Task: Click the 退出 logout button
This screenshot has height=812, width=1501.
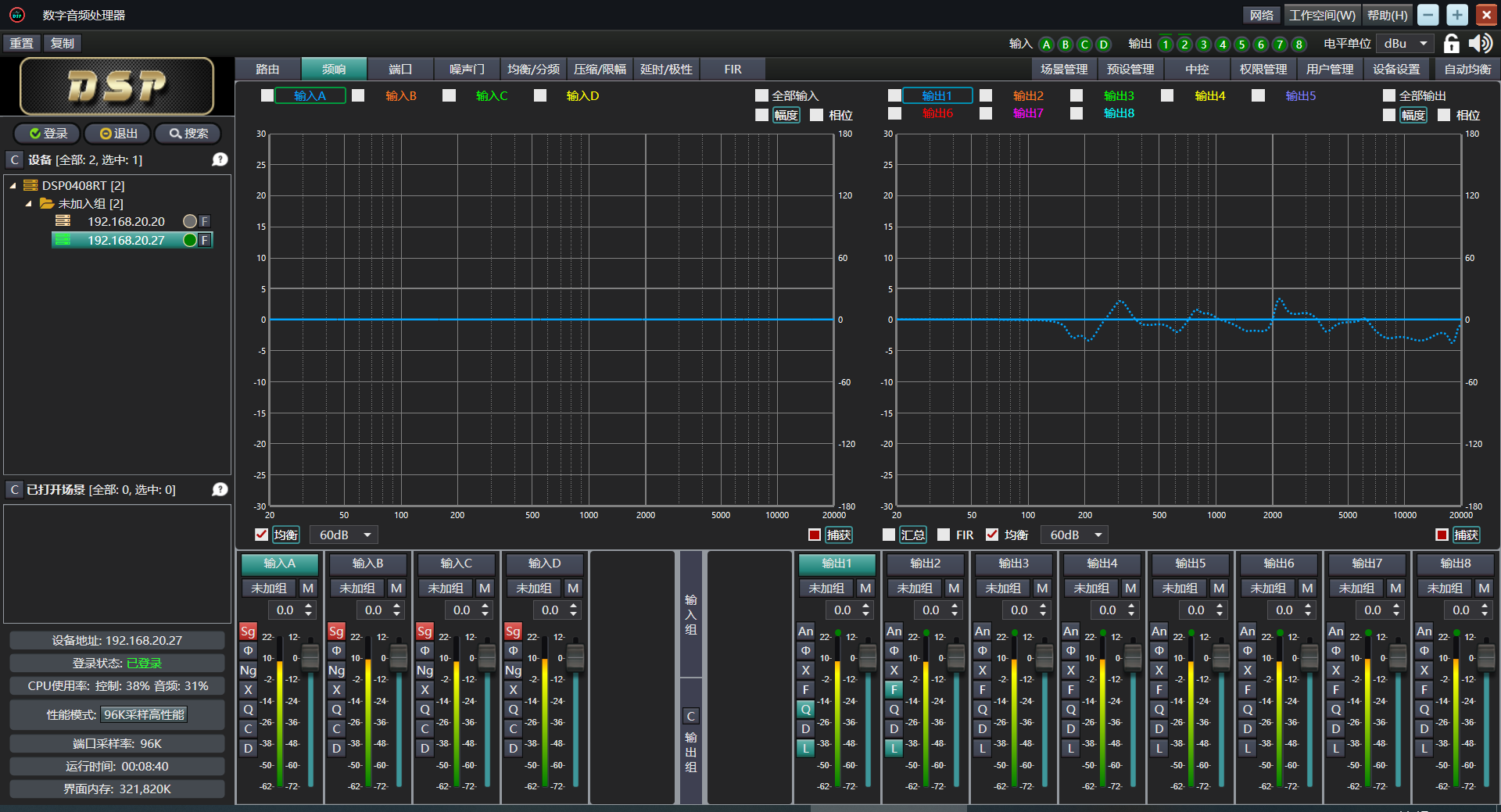Action: 119,134
